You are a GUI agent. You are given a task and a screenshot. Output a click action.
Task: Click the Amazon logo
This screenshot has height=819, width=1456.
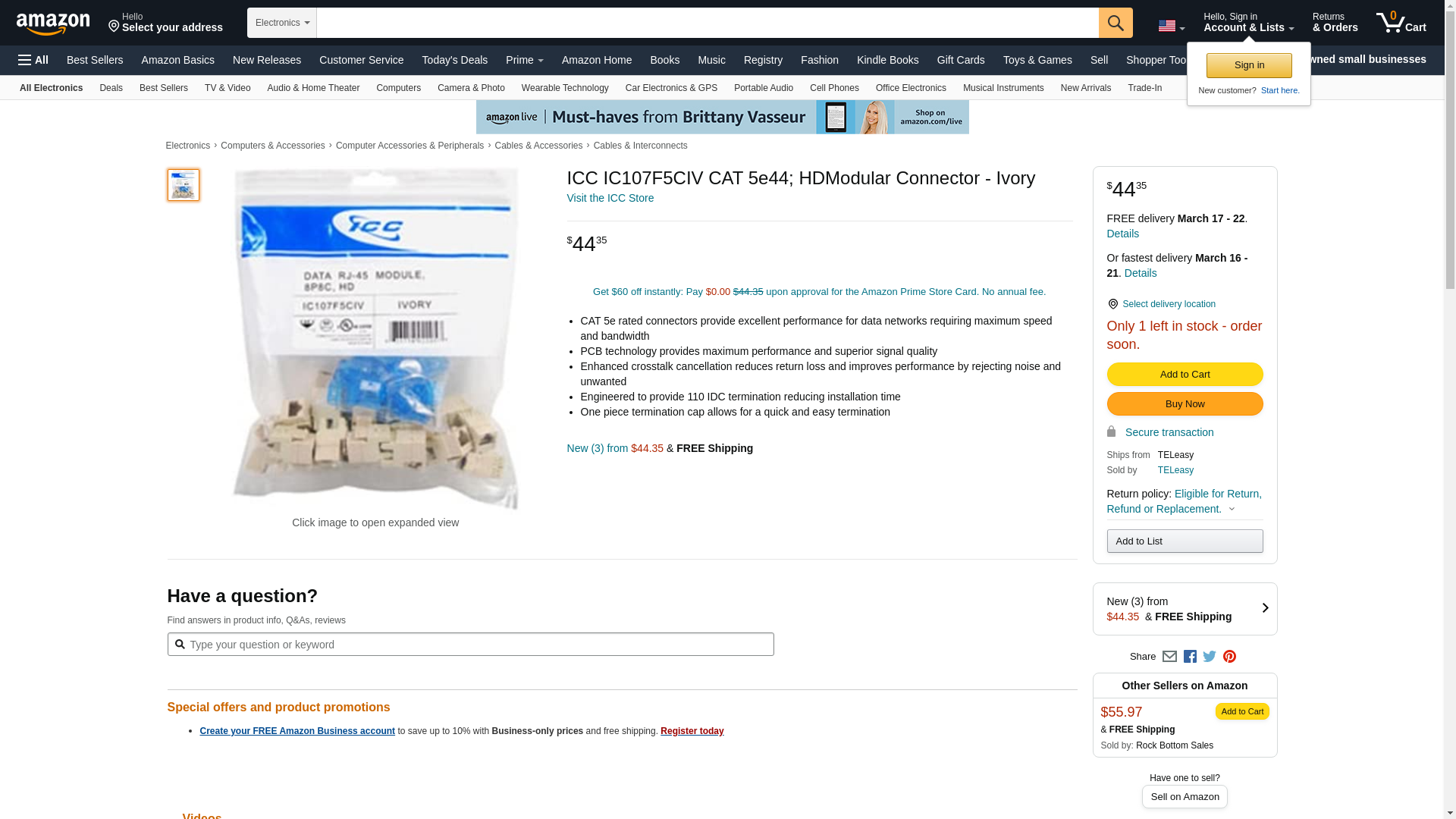point(53,24)
